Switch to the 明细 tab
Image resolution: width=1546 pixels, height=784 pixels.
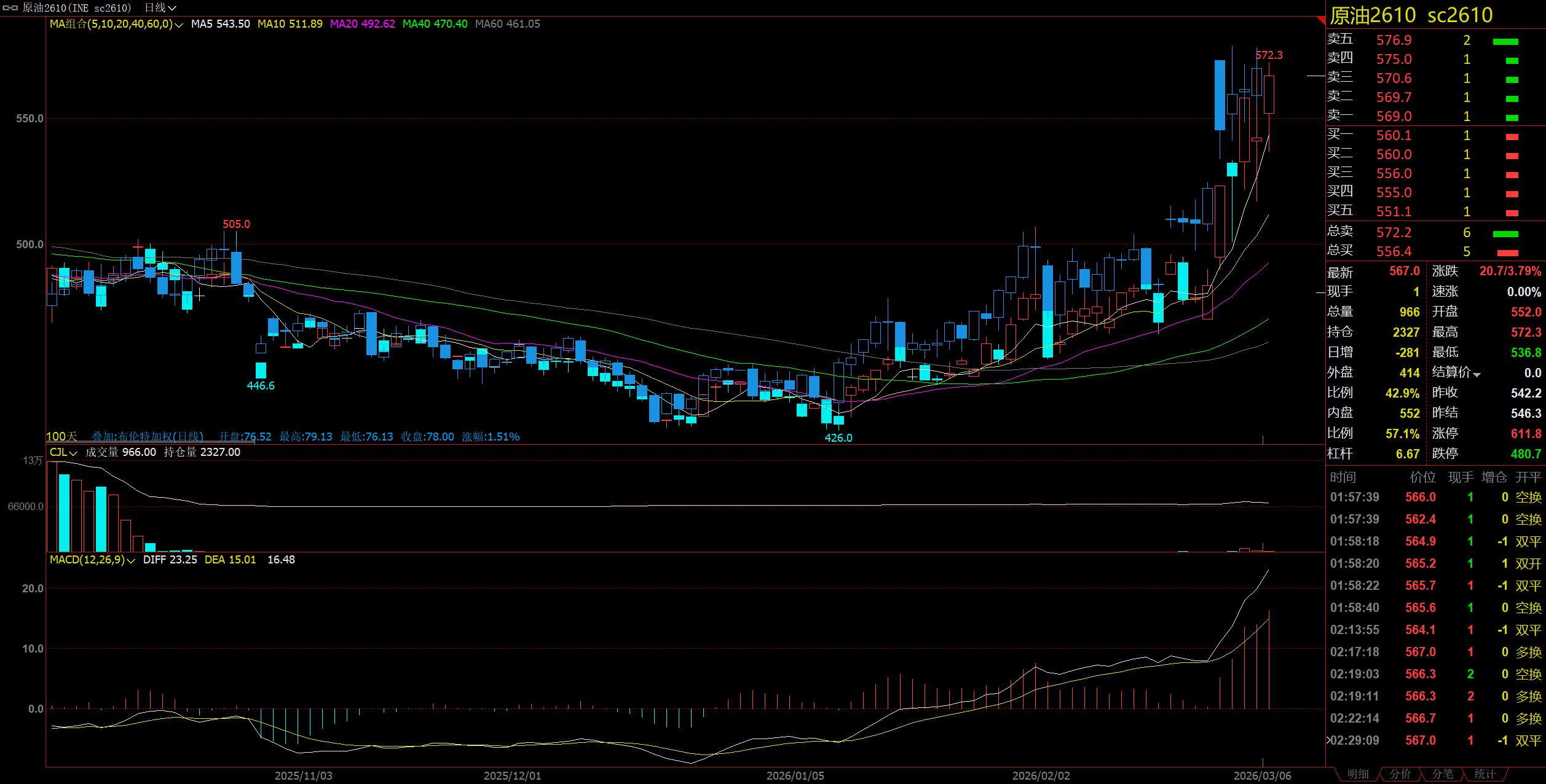1358,774
